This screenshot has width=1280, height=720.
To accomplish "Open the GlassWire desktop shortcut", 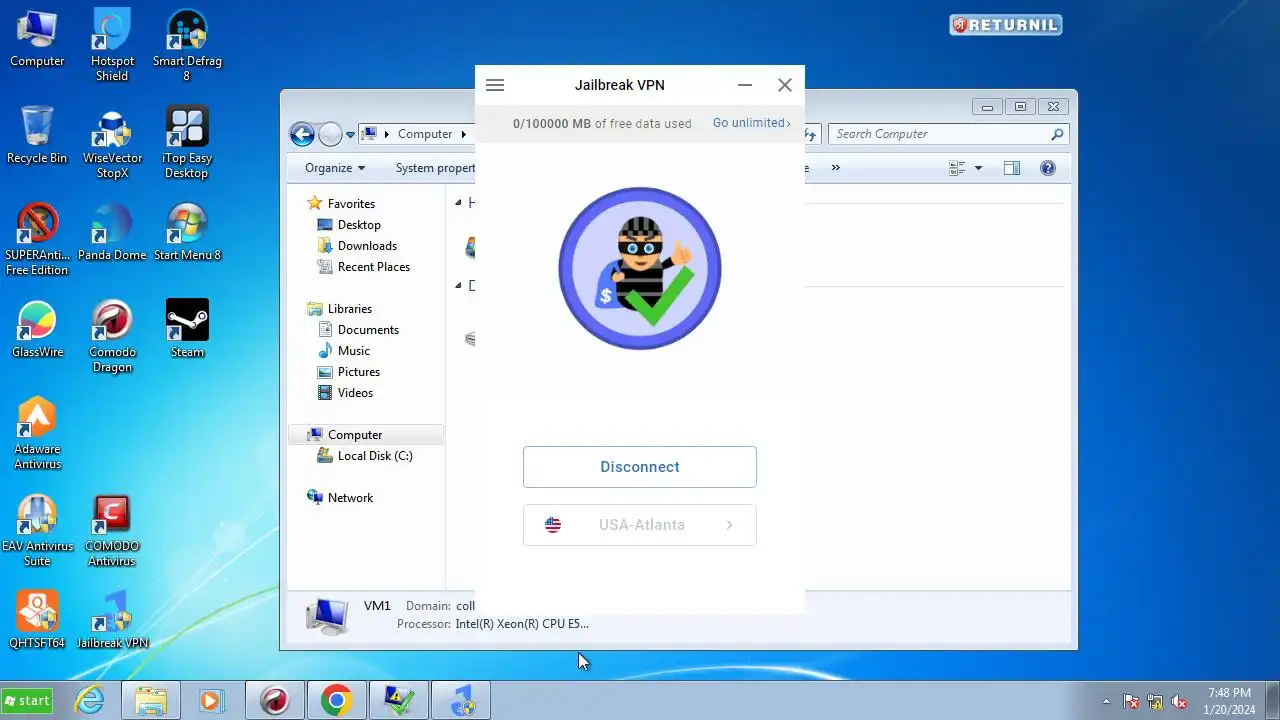I will coord(37,329).
